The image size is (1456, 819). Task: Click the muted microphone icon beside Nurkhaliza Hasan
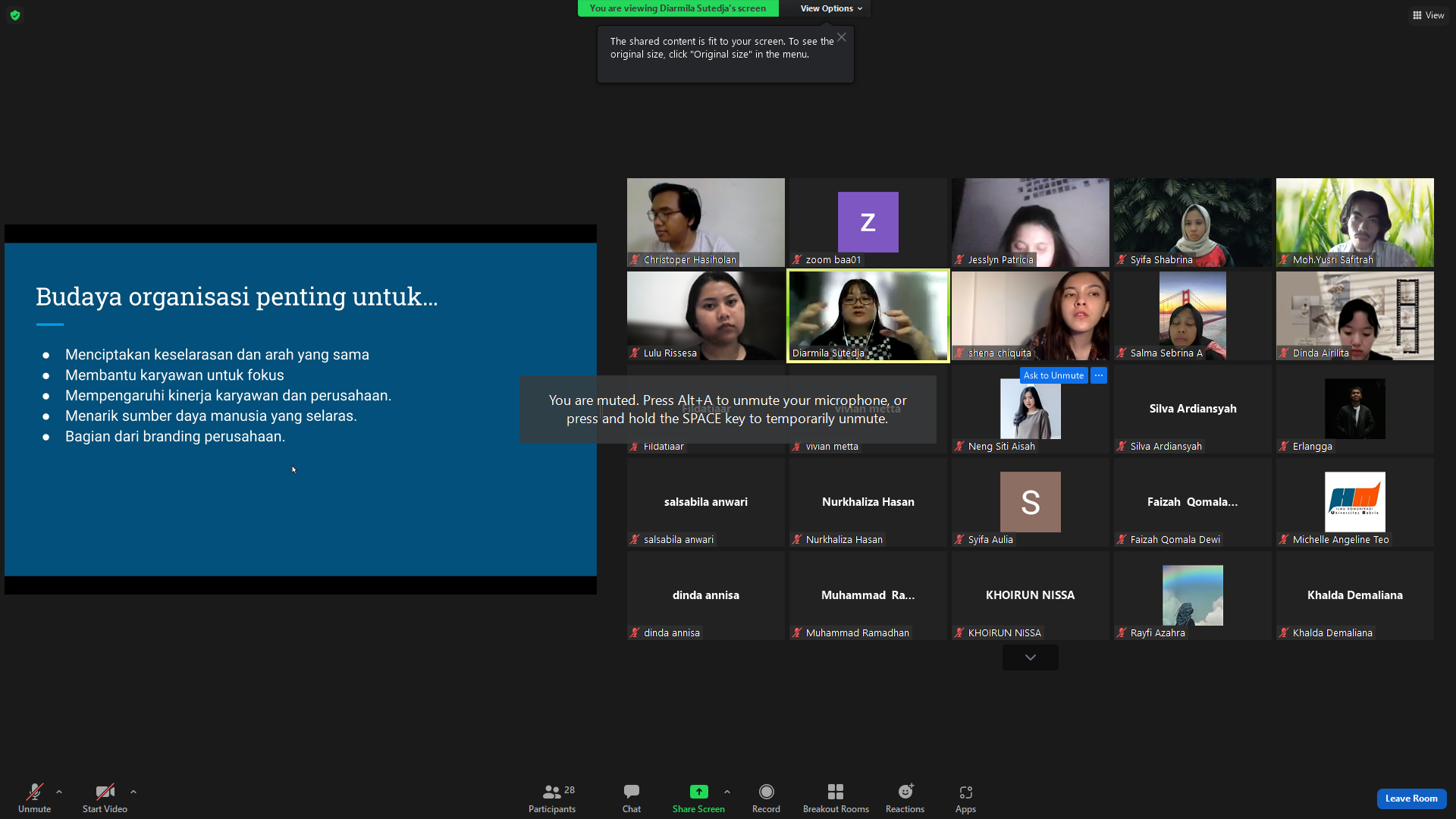797,539
